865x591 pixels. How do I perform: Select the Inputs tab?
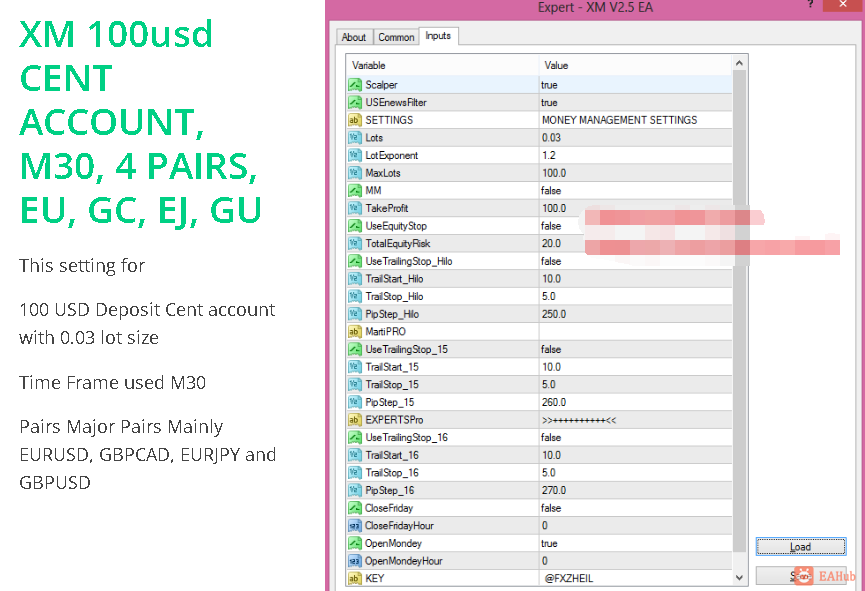tap(438, 36)
